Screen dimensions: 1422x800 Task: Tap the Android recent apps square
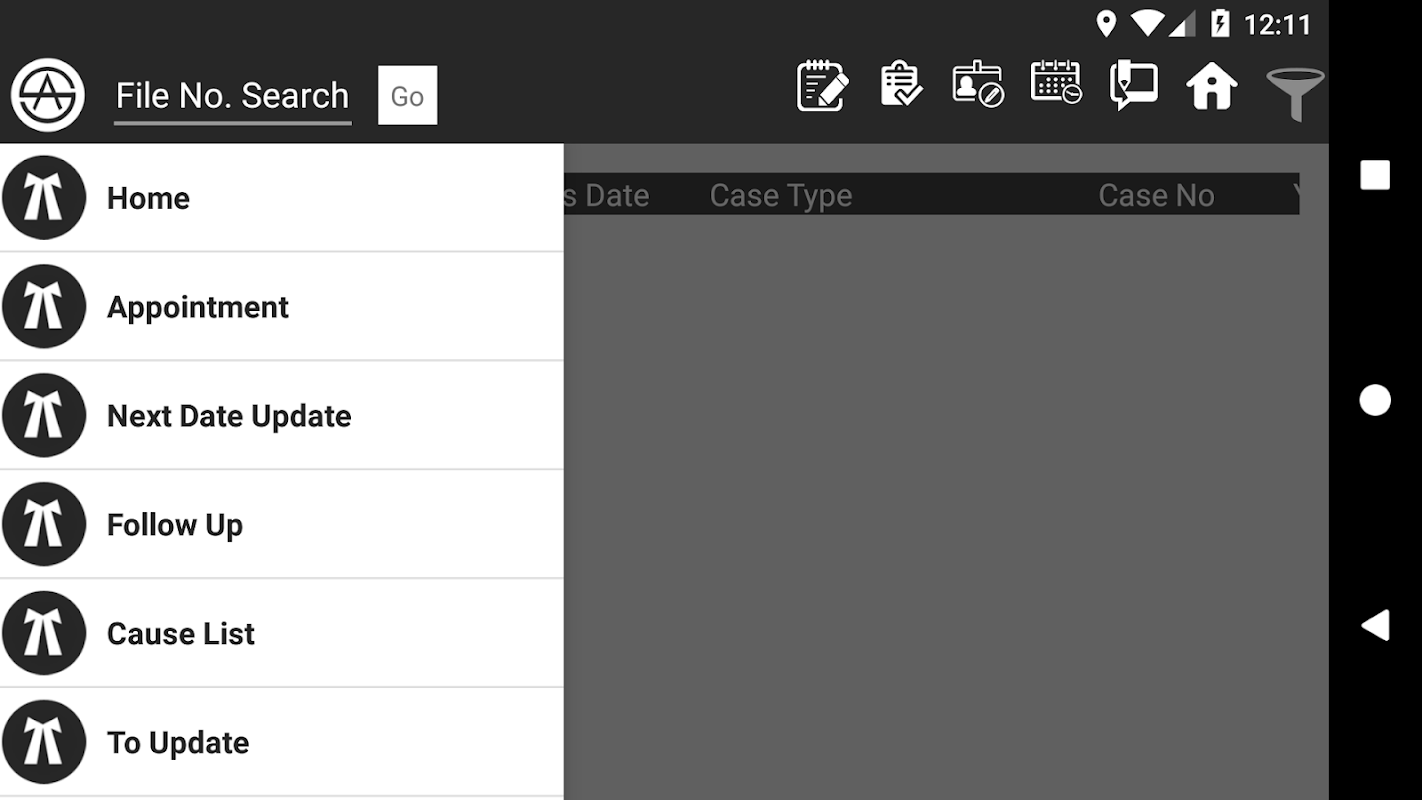click(1375, 175)
